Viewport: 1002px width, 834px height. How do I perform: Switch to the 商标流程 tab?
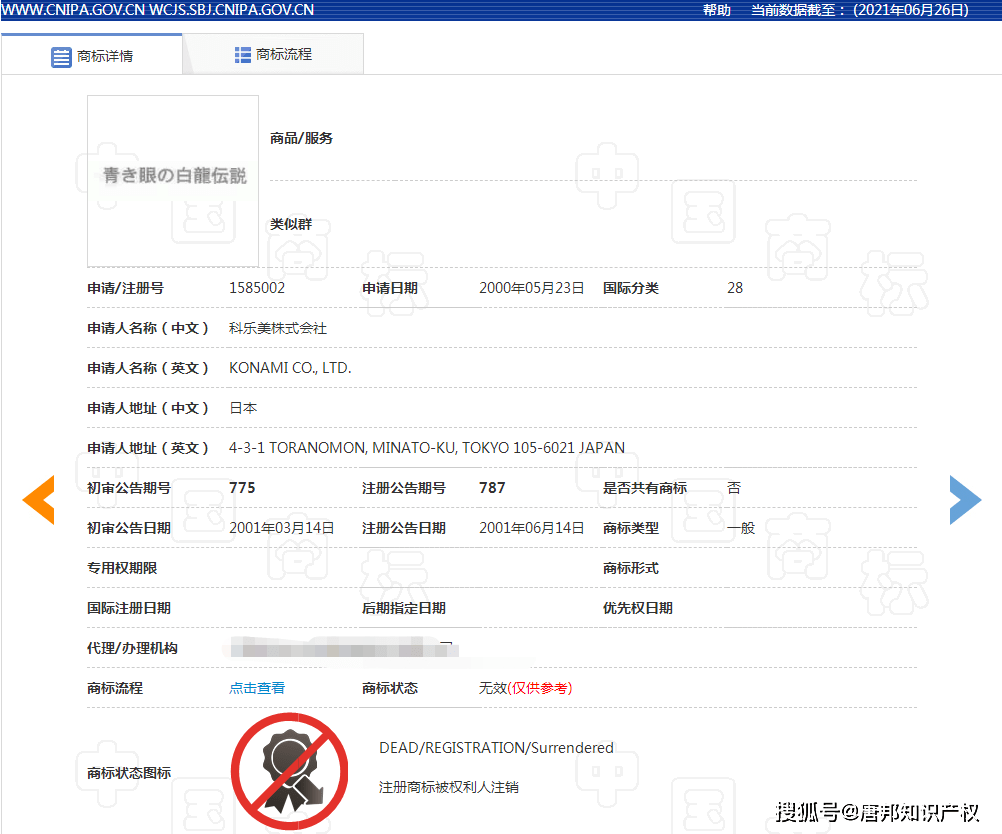274,54
